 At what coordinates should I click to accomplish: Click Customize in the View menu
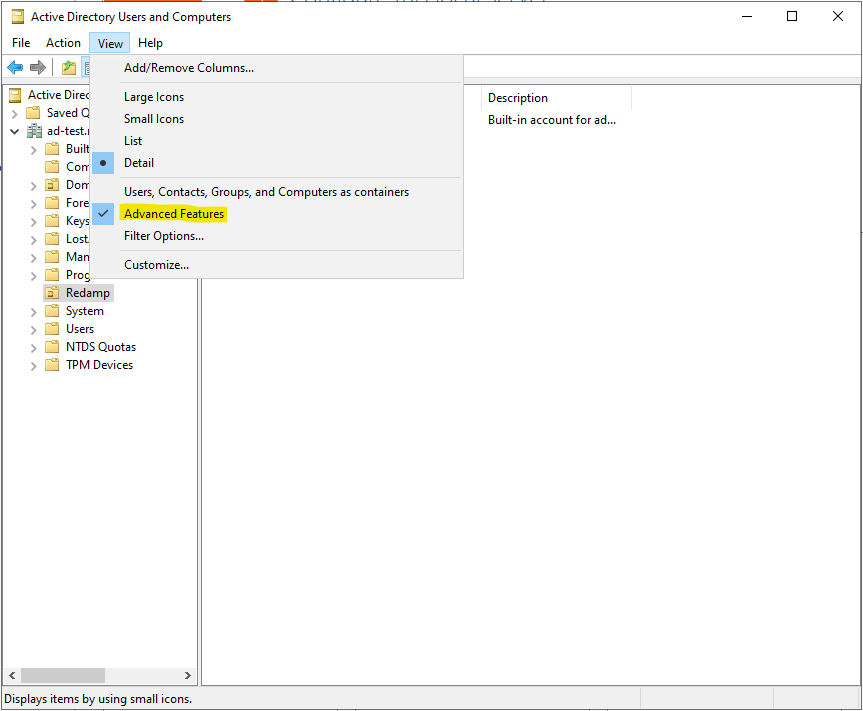click(x=156, y=265)
